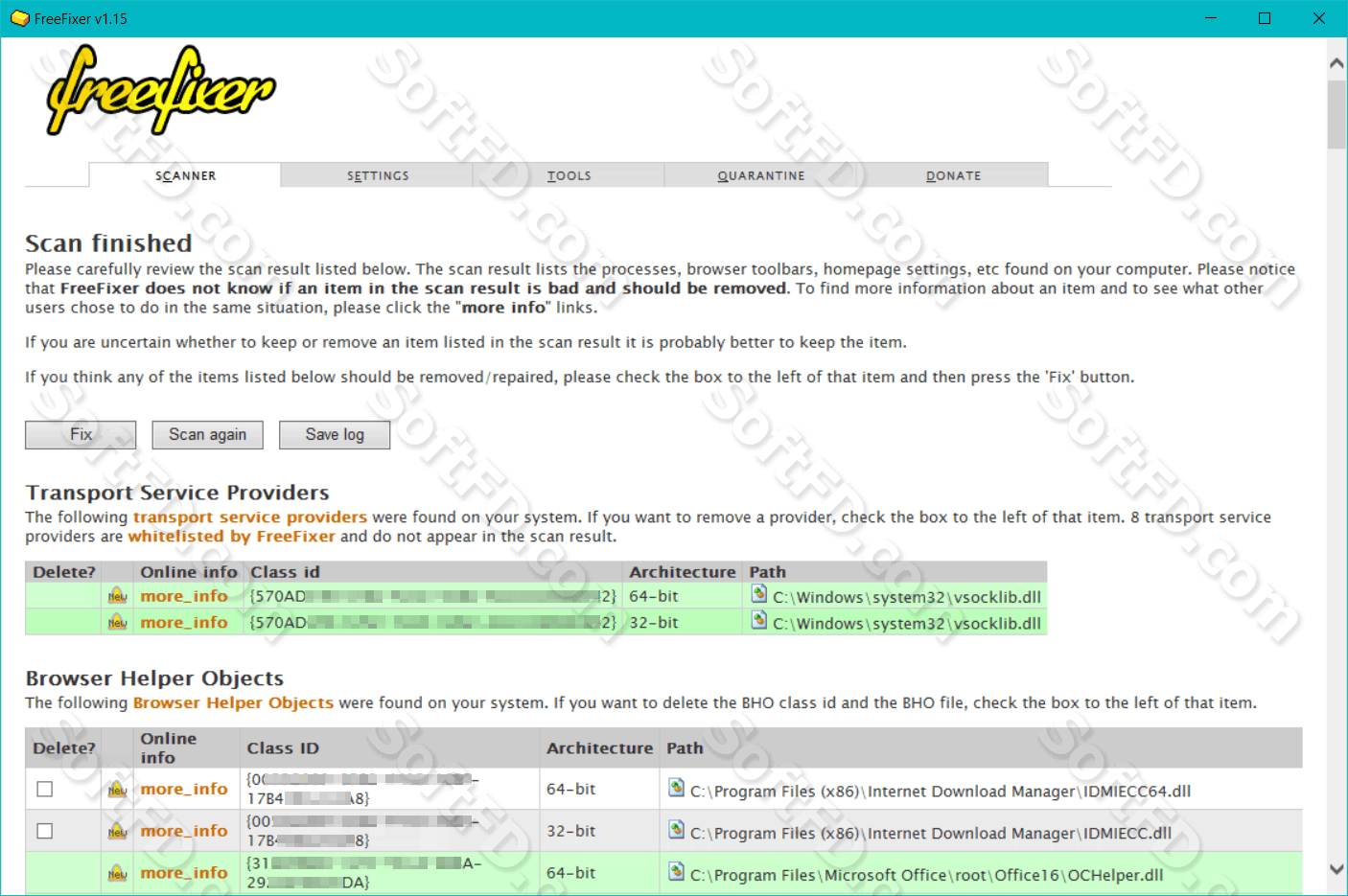Click file icon beside OCHelper.dll path
The height and width of the screenshot is (896, 1348).
tap(677, 873)
